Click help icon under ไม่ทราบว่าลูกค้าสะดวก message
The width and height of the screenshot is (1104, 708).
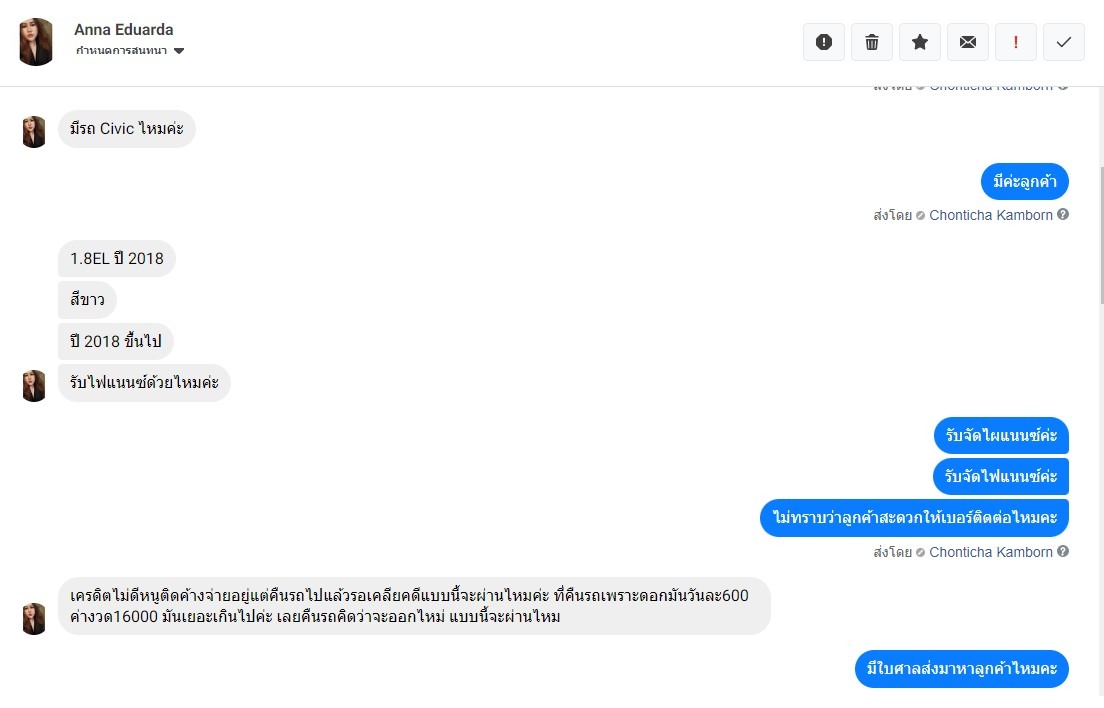(x=1063, y=552)
